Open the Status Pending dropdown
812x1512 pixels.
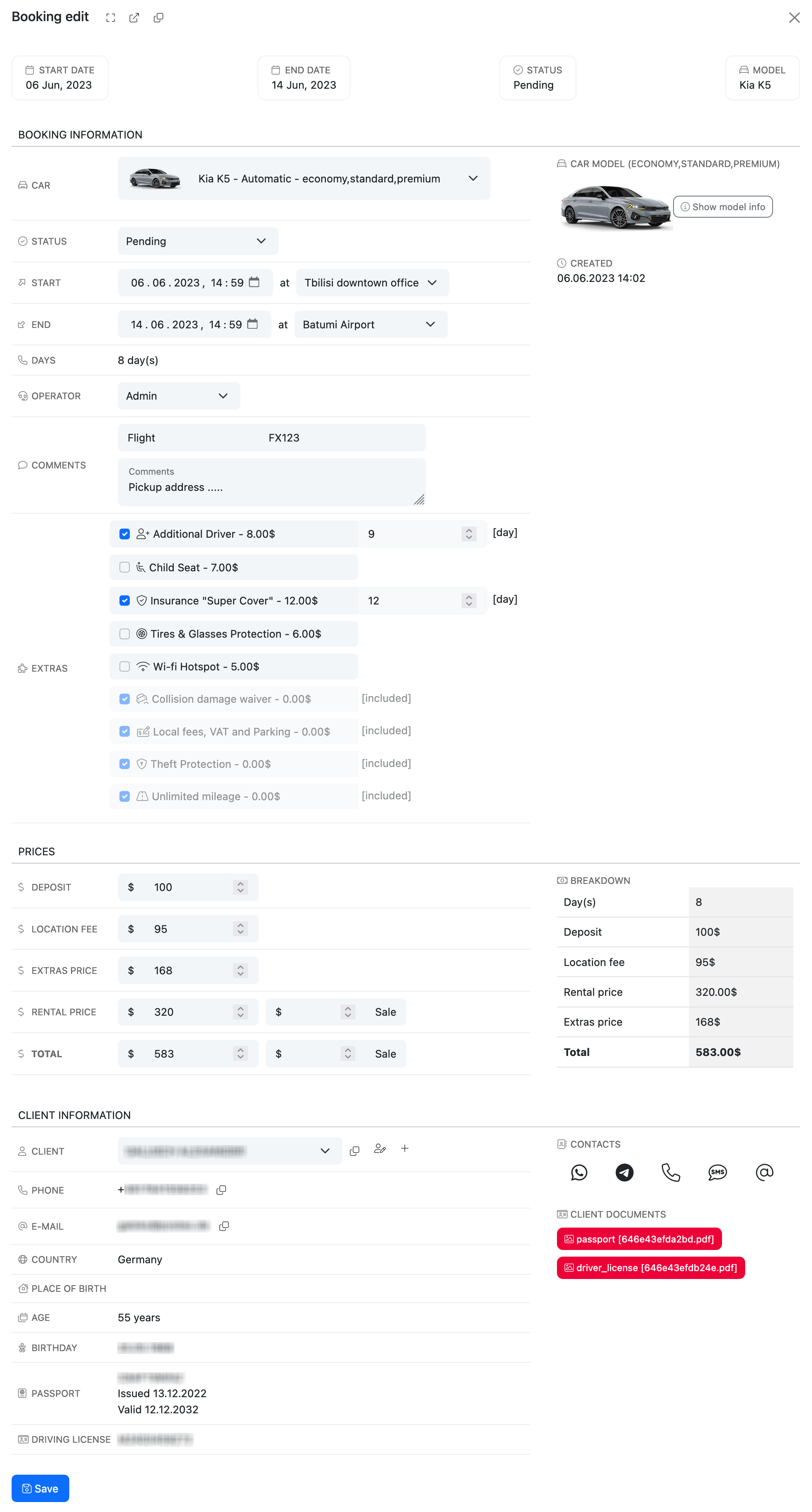197,241
